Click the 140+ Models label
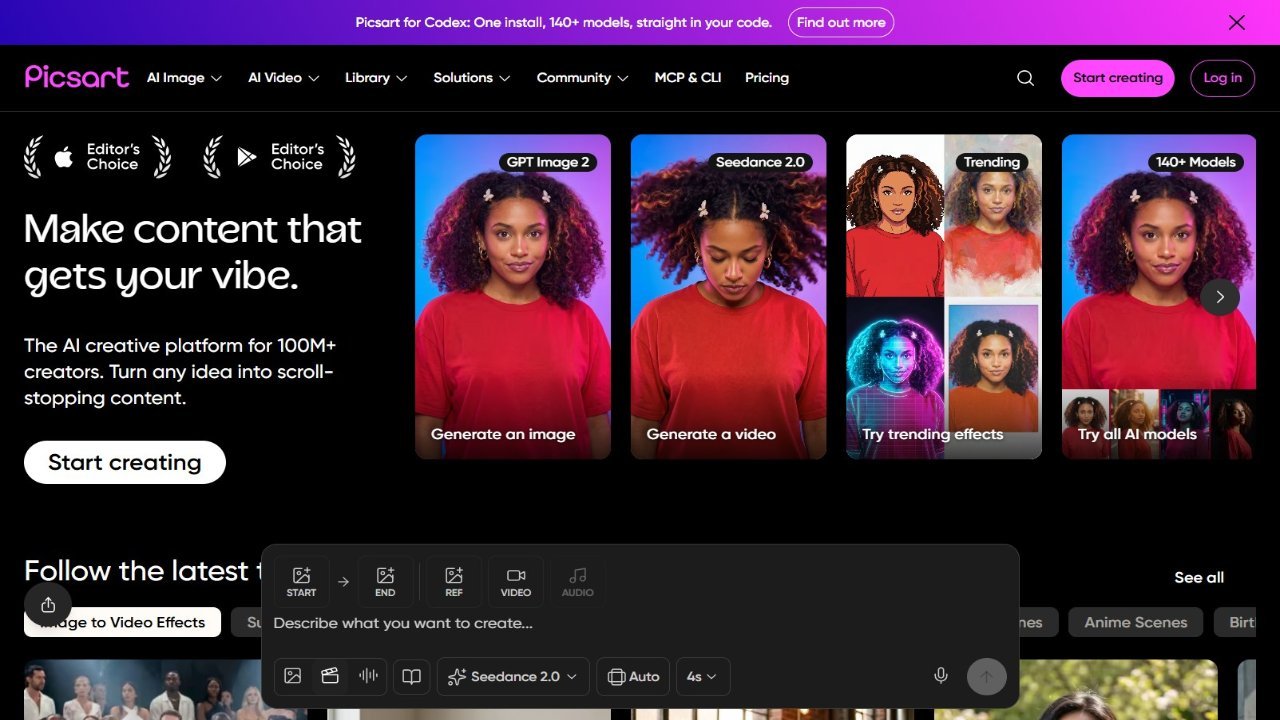The width and height of the screenshot is (1280, 720). tap(1196, 162)
